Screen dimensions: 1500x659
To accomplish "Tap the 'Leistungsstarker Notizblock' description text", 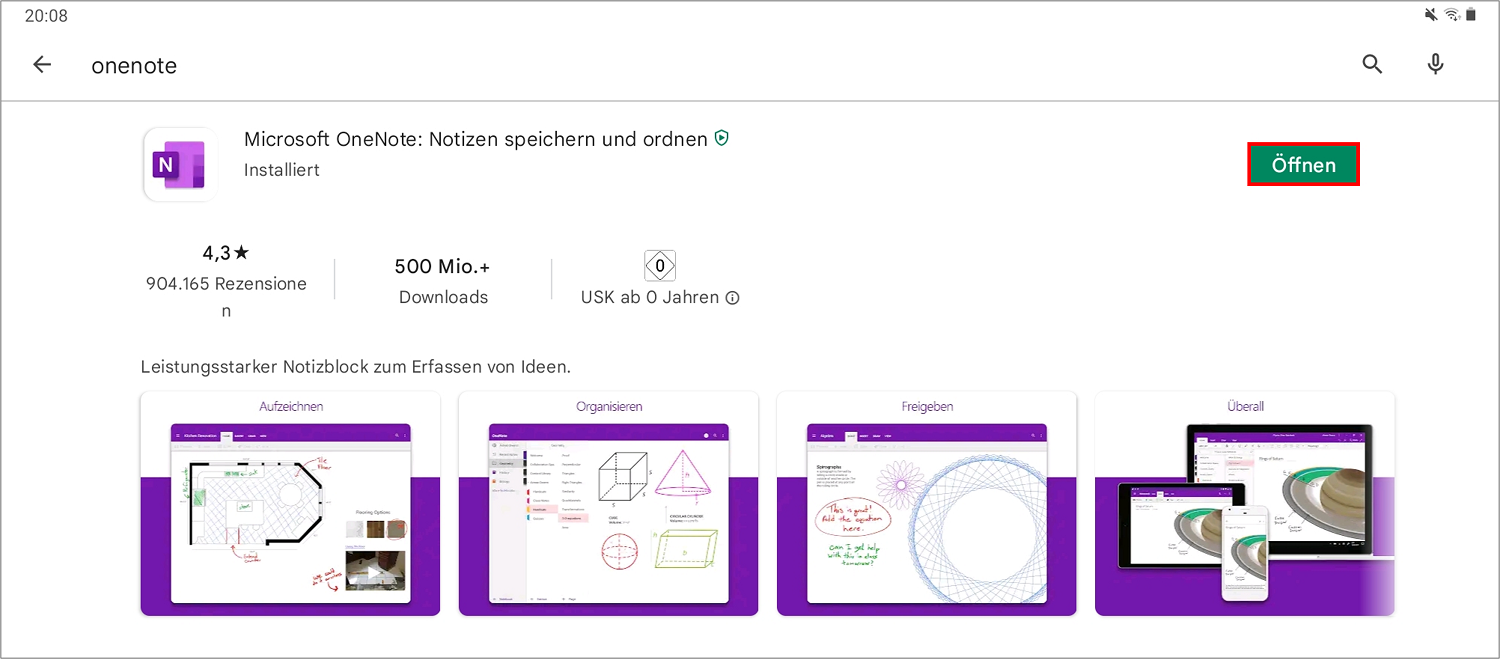I will (x=356, y=367).
